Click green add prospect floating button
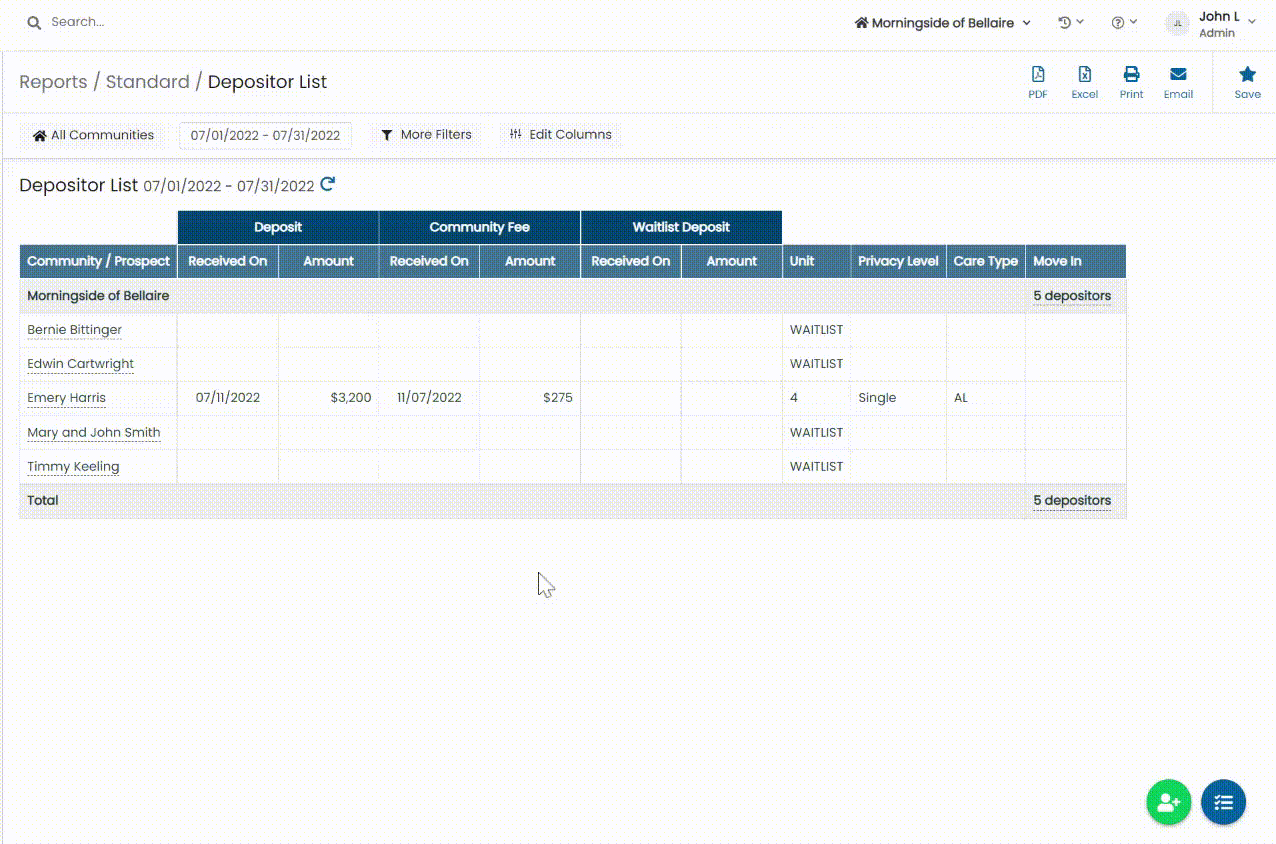This screenshot has width=1276, height=844. pos(1168,802)
